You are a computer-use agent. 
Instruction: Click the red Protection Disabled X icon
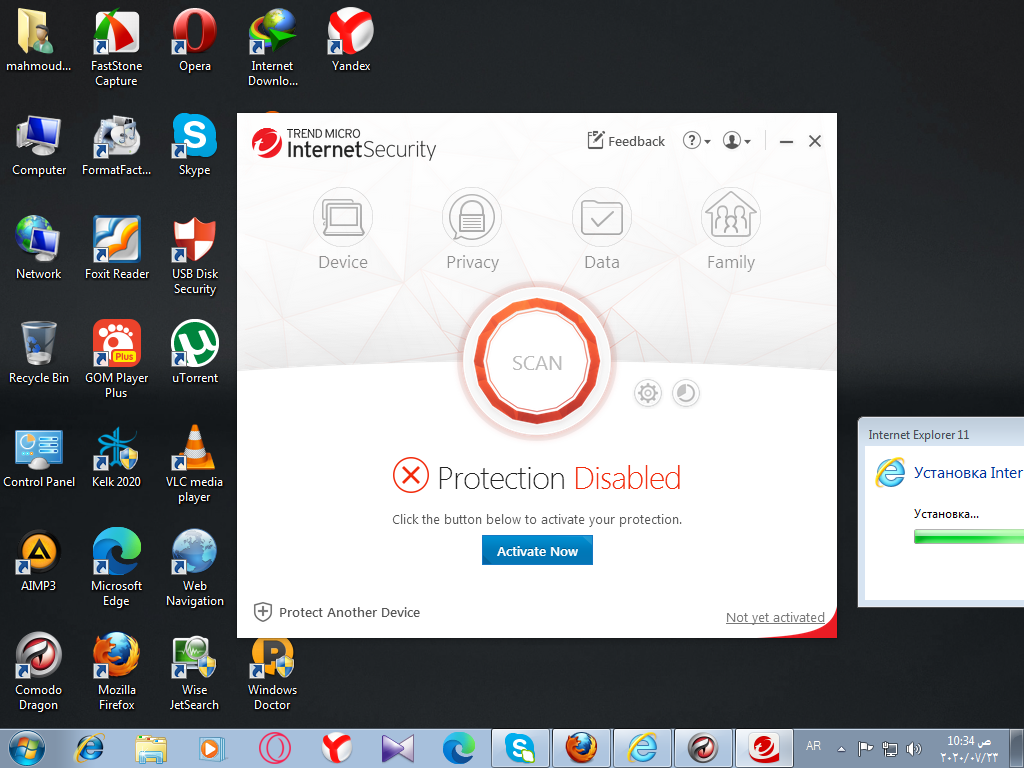[411, 475]
